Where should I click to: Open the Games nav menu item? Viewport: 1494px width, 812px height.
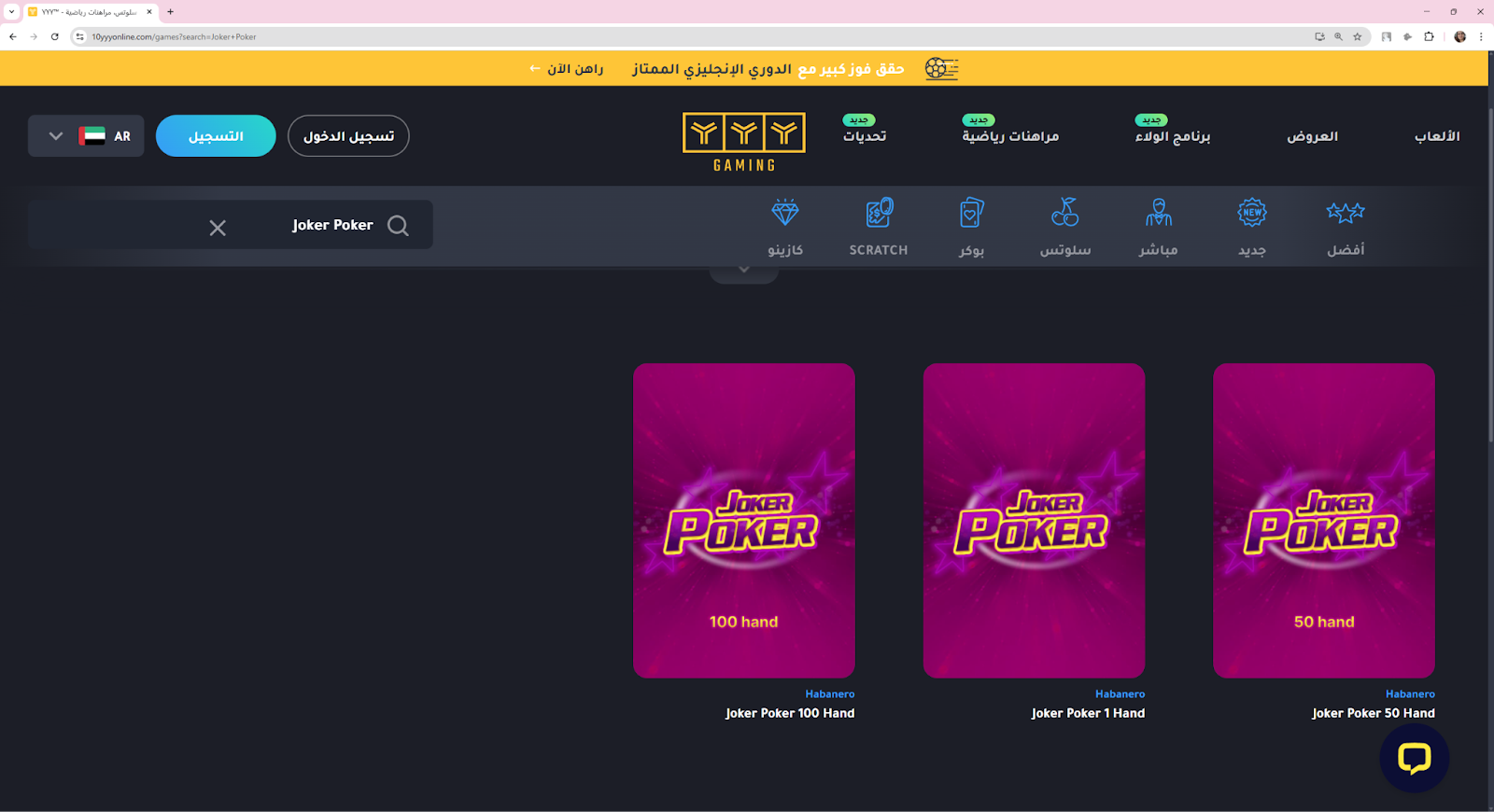tap(1436, 136)
